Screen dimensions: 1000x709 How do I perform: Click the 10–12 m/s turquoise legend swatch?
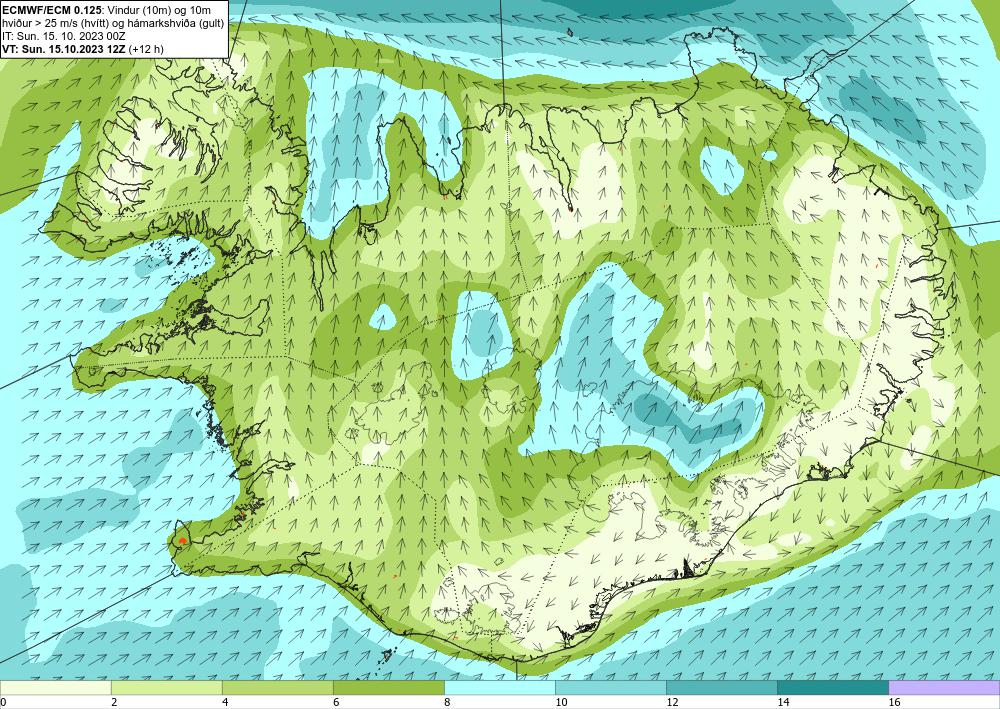pos(611,688)
